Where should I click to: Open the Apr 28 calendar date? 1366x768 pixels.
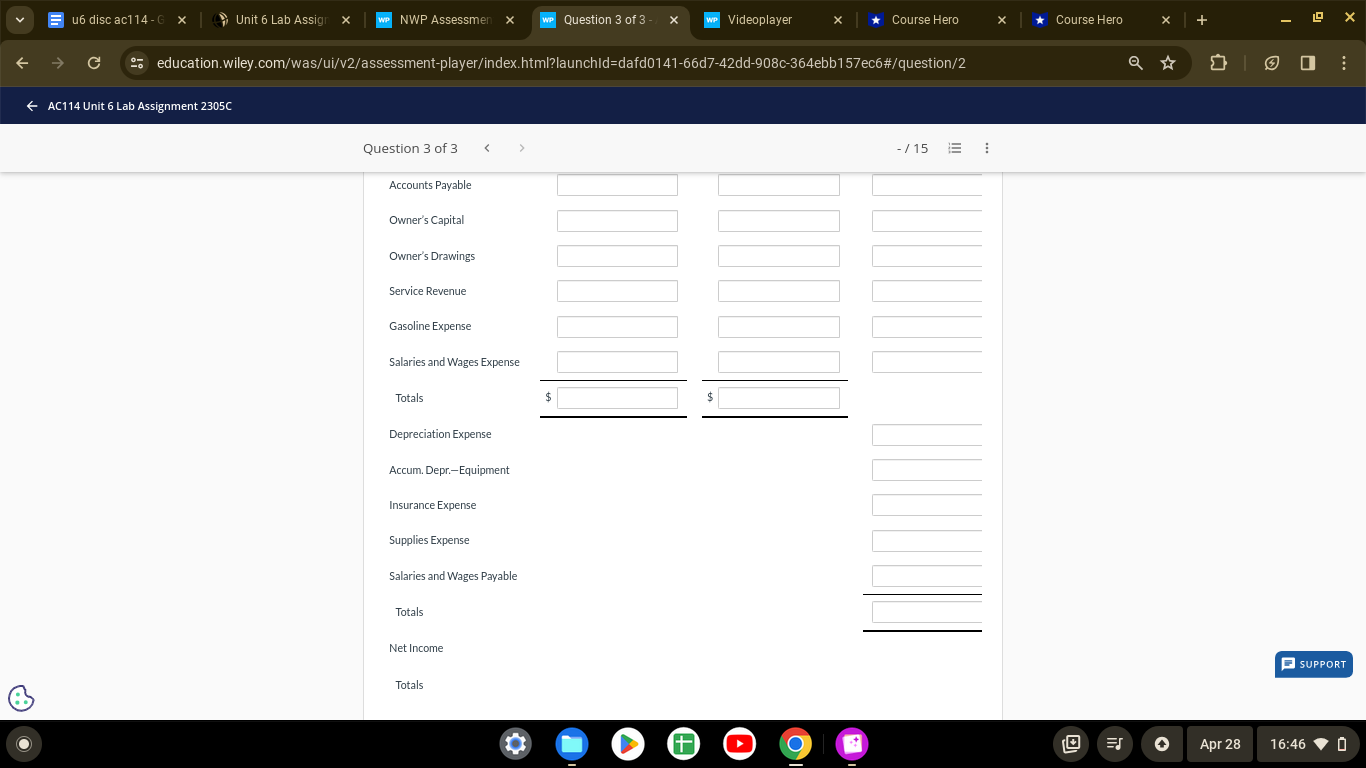click(1220, 744)
